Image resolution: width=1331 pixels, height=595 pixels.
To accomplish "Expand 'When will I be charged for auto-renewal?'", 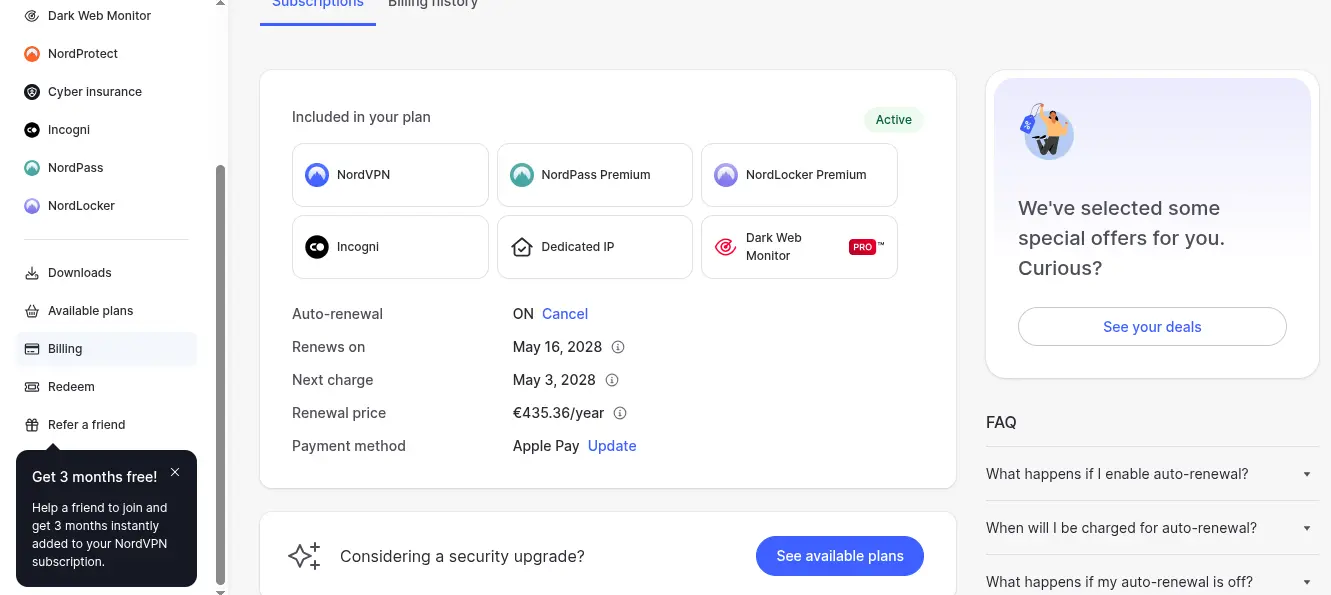I will (1153, 528).
